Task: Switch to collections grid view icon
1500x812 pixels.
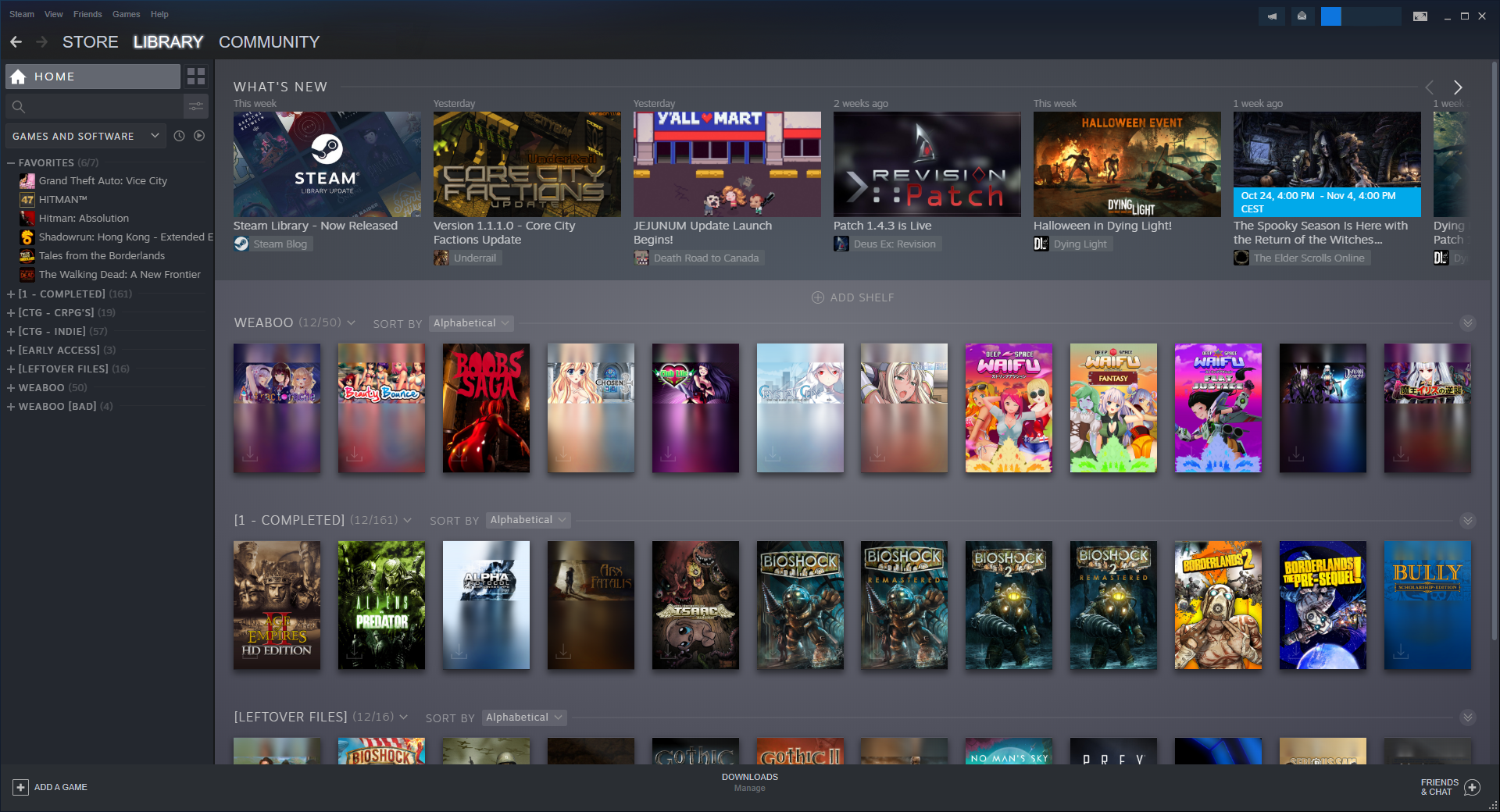Action: click(196, 77)
